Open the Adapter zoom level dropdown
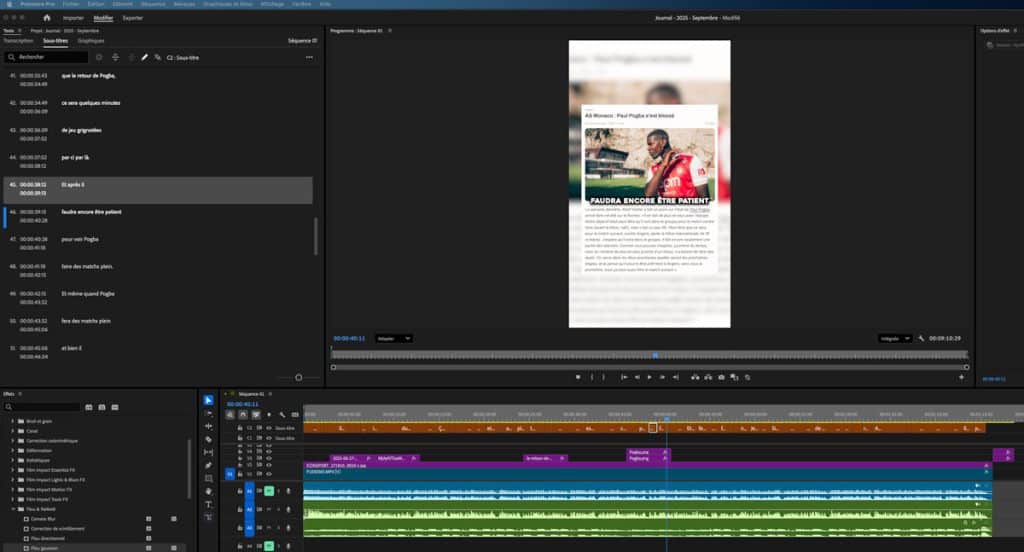The height and width of the screenshot is (552, 1024). coord(393,338)
